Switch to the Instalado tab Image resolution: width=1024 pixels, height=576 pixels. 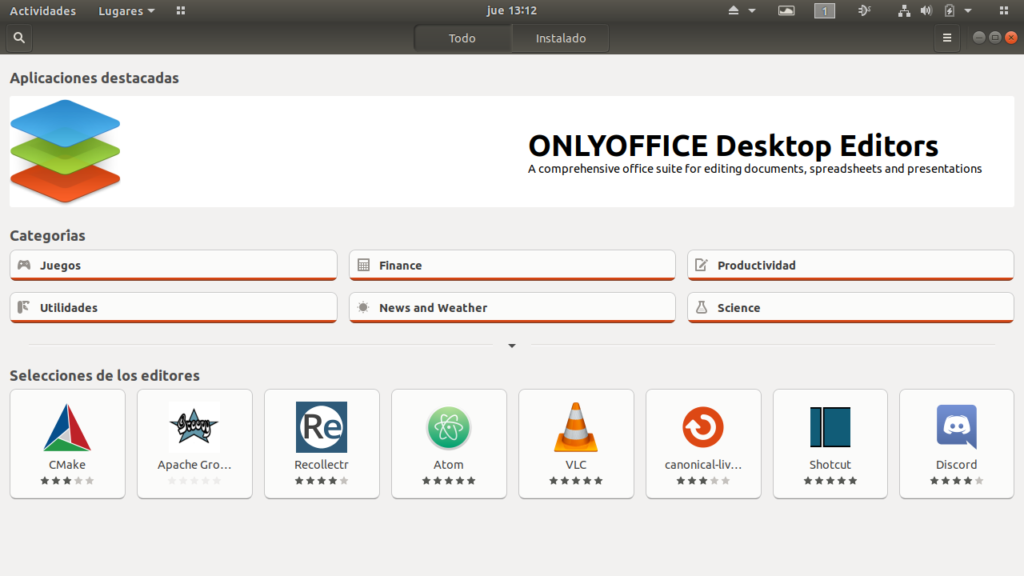click(560, 38)
